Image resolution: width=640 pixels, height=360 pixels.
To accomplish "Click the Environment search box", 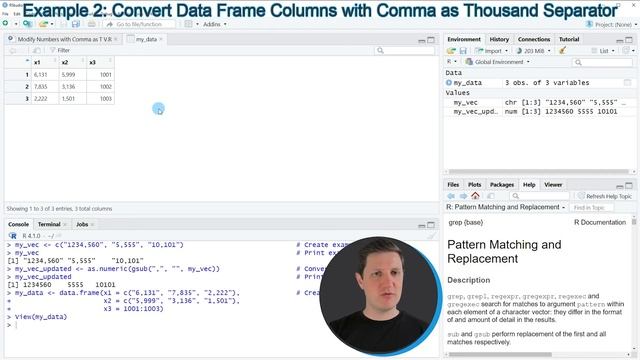I will (x=602, y=62).
